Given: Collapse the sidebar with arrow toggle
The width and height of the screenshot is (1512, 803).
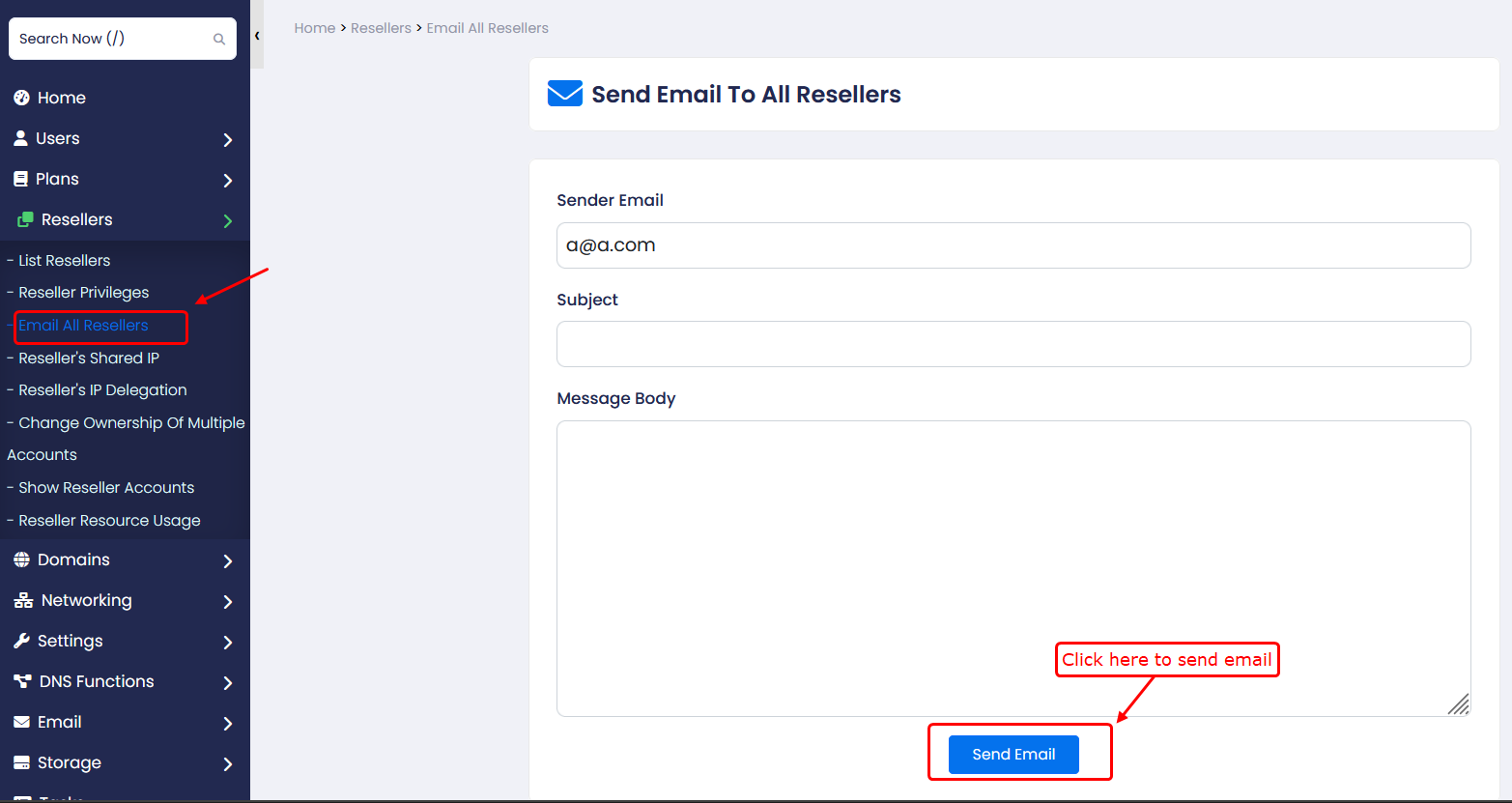Looking at the screenshot, I should point(257,36).
